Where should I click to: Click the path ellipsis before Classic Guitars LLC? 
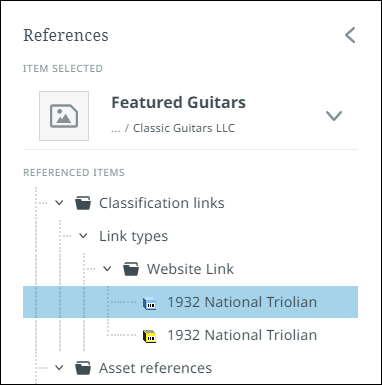click(x=116, y=129)
